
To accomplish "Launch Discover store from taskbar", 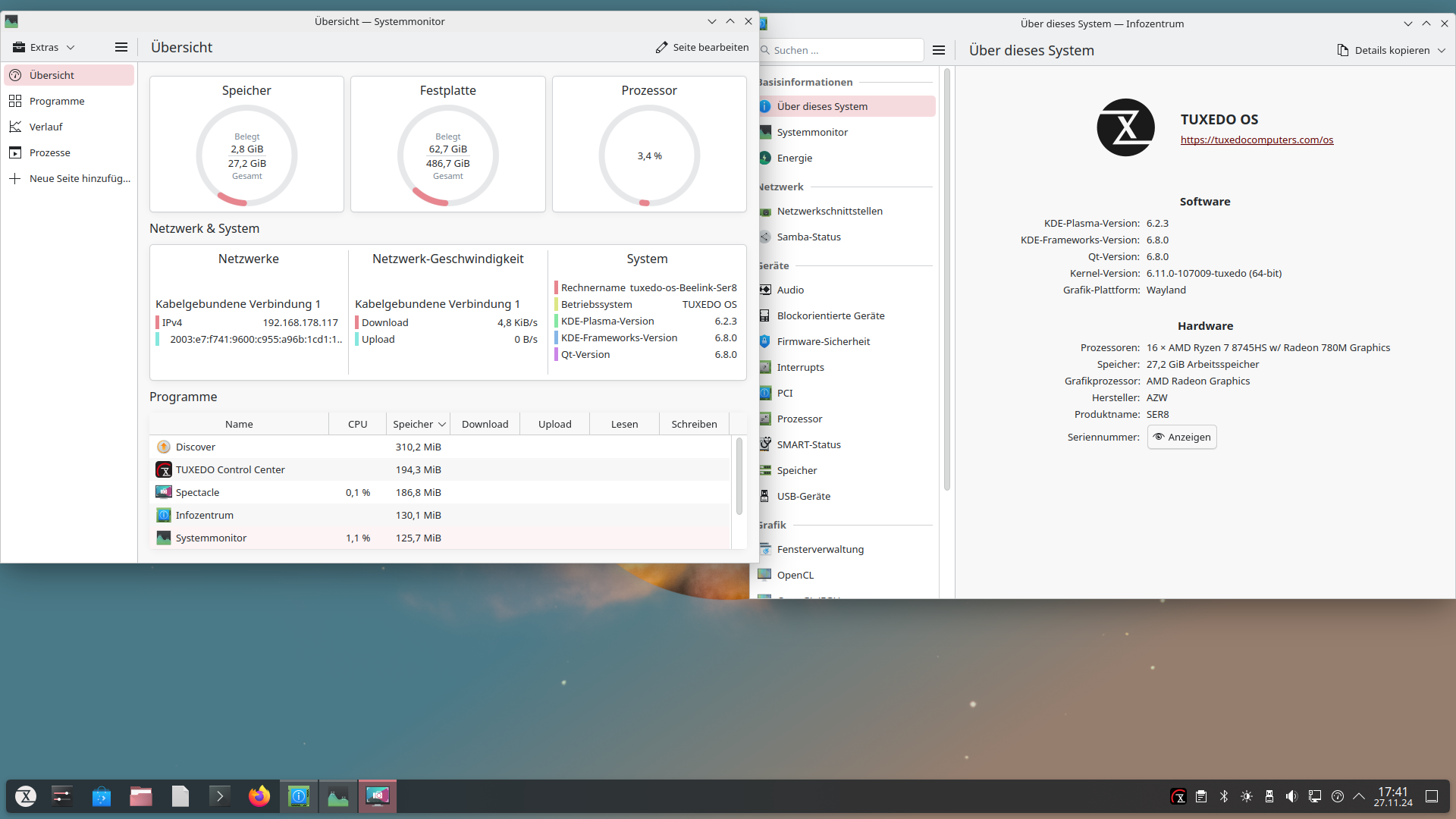I will (x=102, y=795).
